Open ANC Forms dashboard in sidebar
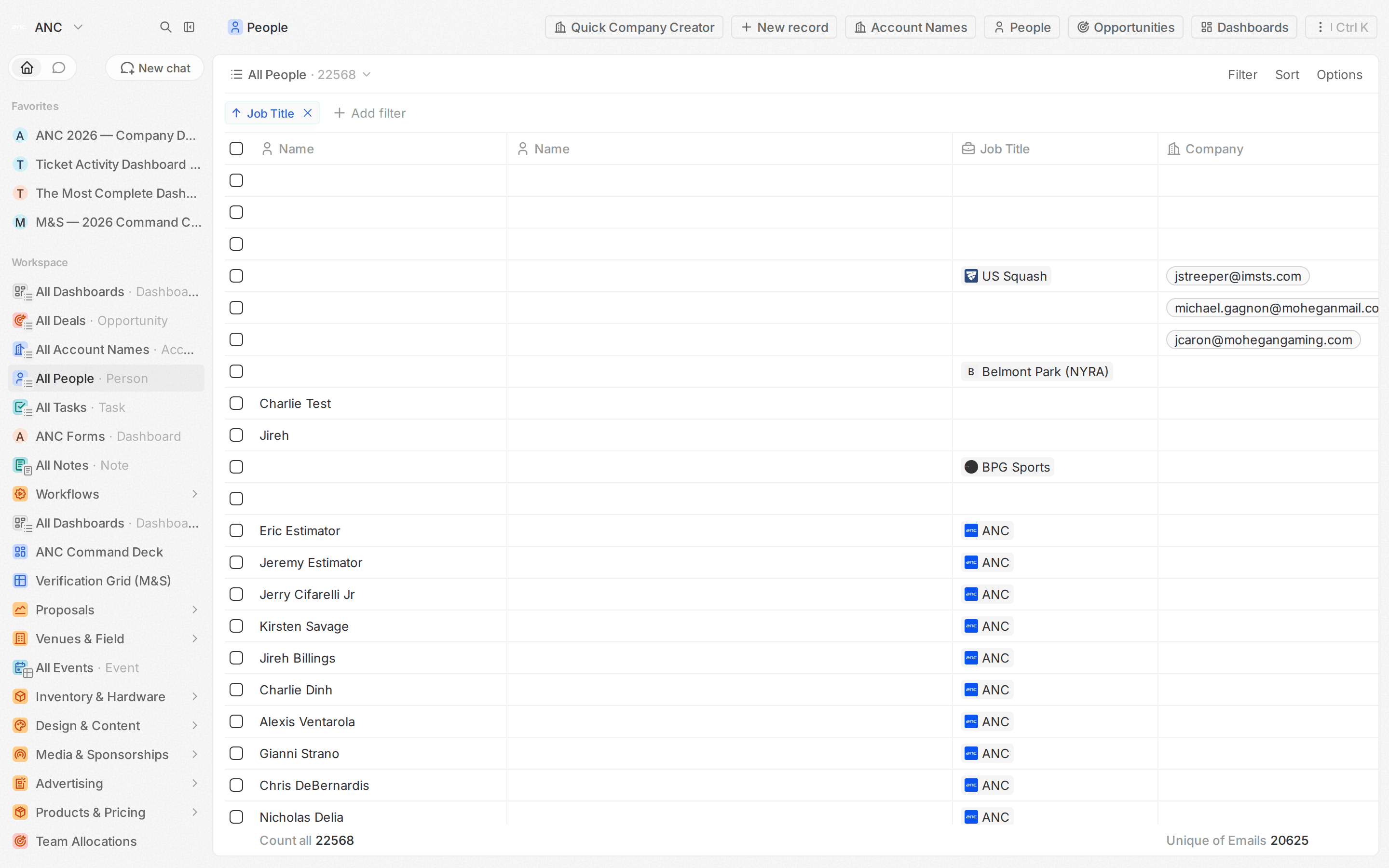Image resolution: width=1389 pixels, height=868 pixels. click(x=106, y=436)
